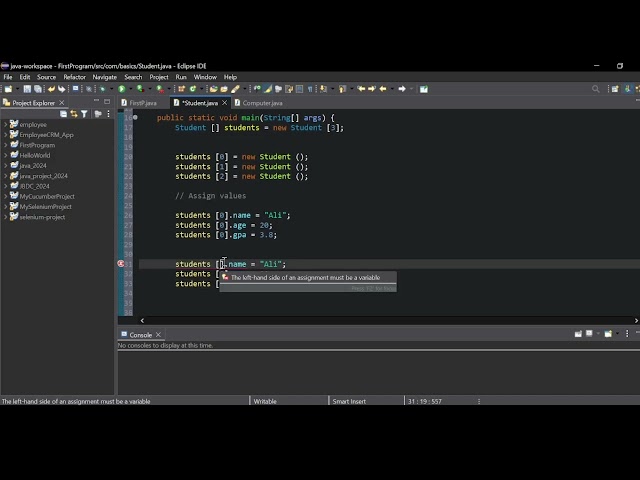This screenshot has height=480, width=640.
Task: Expand the MyCucumberProject node
Action: (x=5, y=196)
